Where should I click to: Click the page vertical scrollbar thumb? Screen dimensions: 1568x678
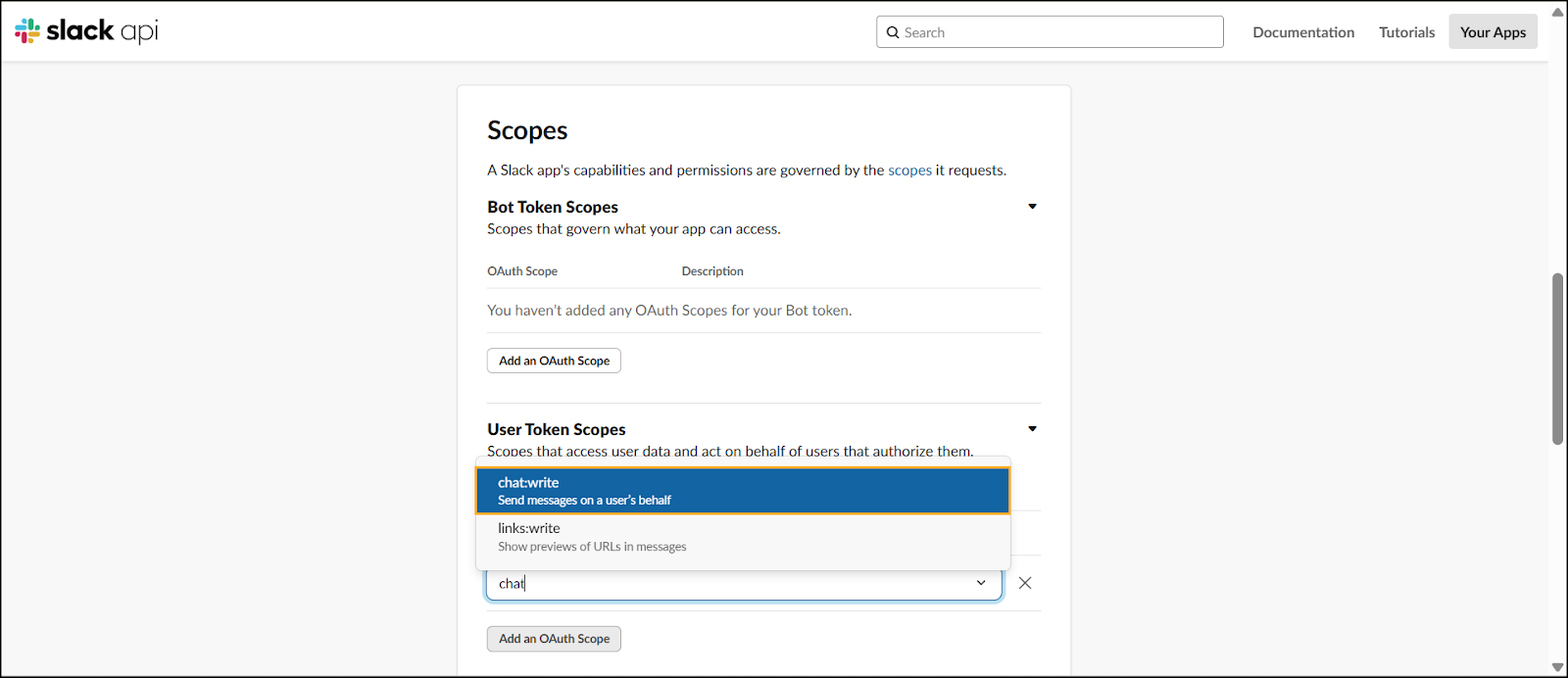[x=1557, y=359]
